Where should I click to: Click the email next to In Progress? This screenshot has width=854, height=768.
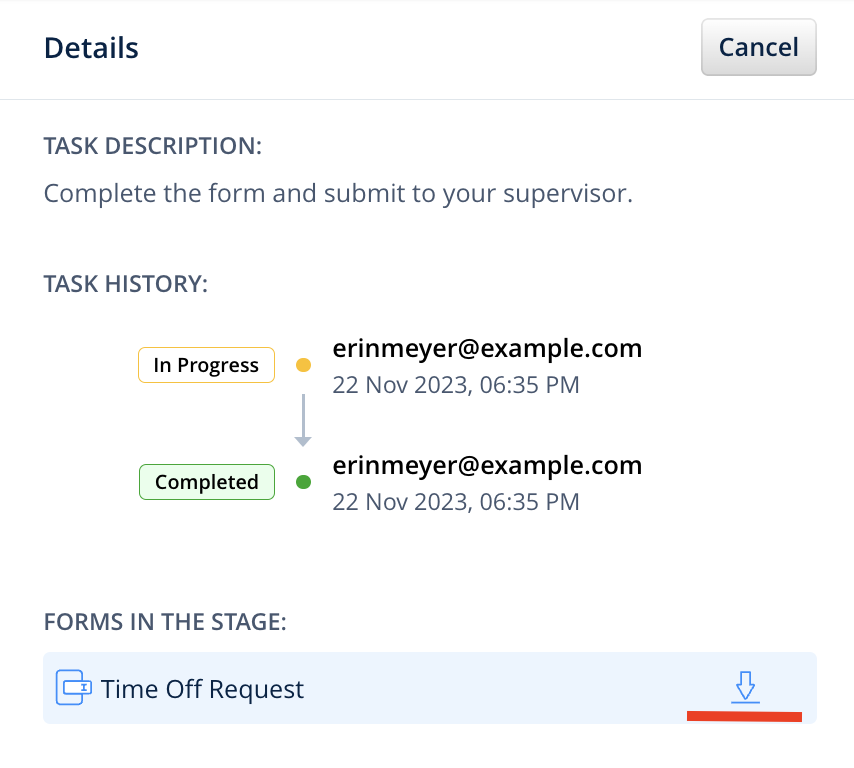pyautogui.click(x=487, y=348)
